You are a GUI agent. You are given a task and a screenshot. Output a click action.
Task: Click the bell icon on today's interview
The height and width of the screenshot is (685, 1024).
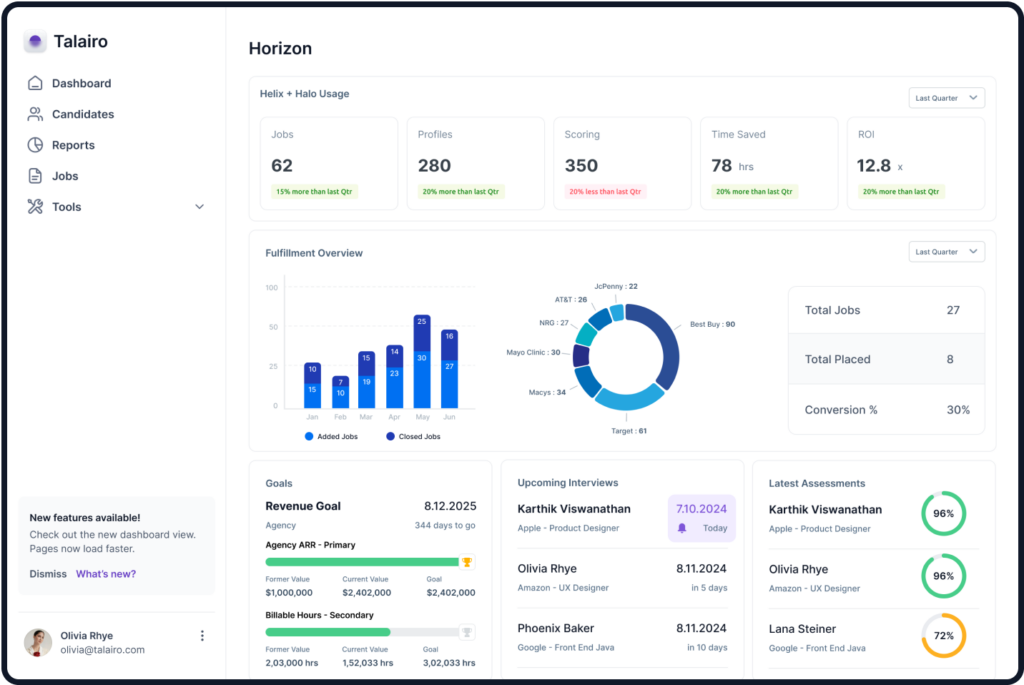point(682,527)
